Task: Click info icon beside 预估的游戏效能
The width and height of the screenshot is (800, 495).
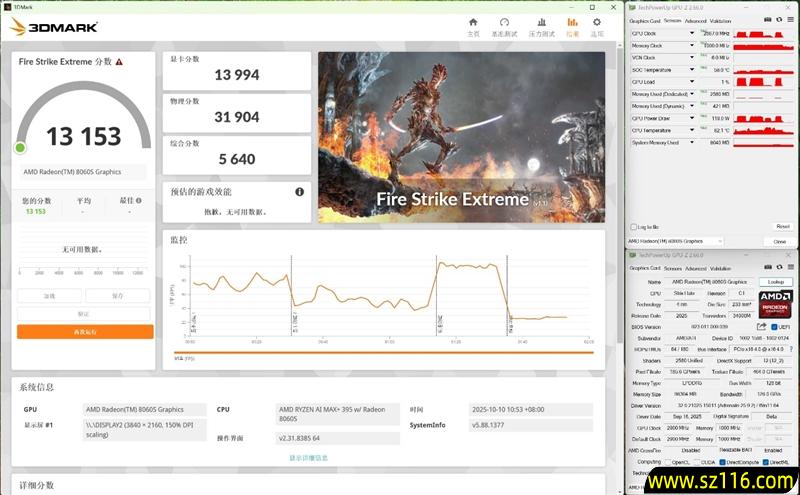Action: (299, 192)
